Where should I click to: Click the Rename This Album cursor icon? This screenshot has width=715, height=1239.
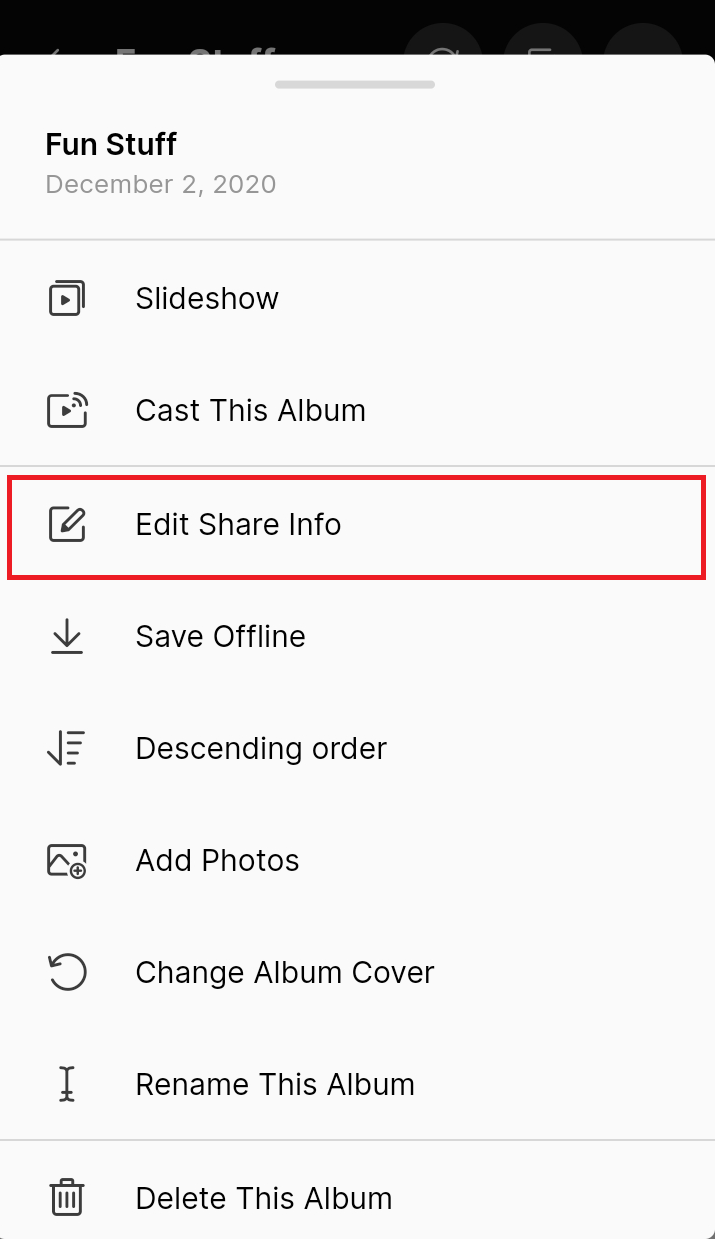67,1084
